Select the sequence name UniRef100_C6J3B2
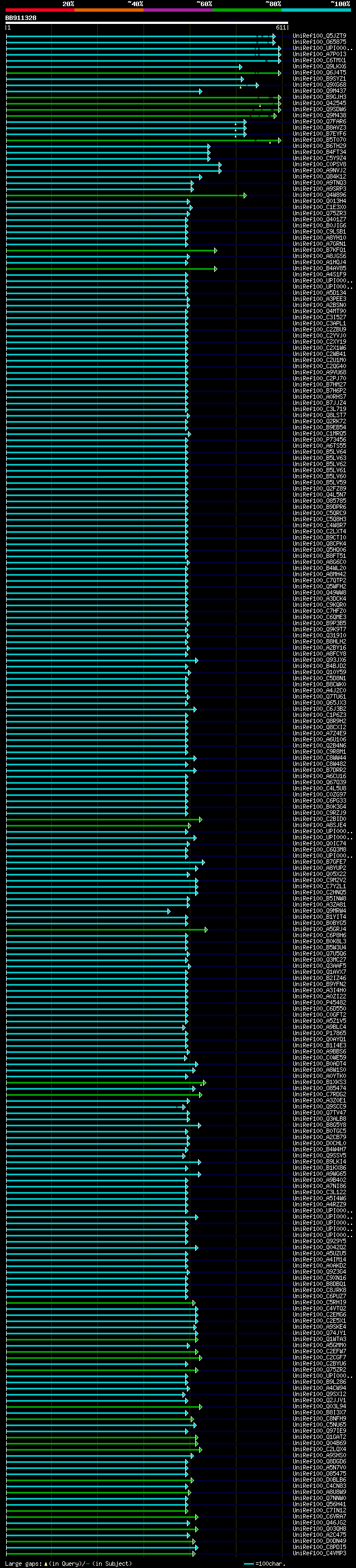Screen dimensions: 356x1568 pyautogui.click(x=319, y=709)
